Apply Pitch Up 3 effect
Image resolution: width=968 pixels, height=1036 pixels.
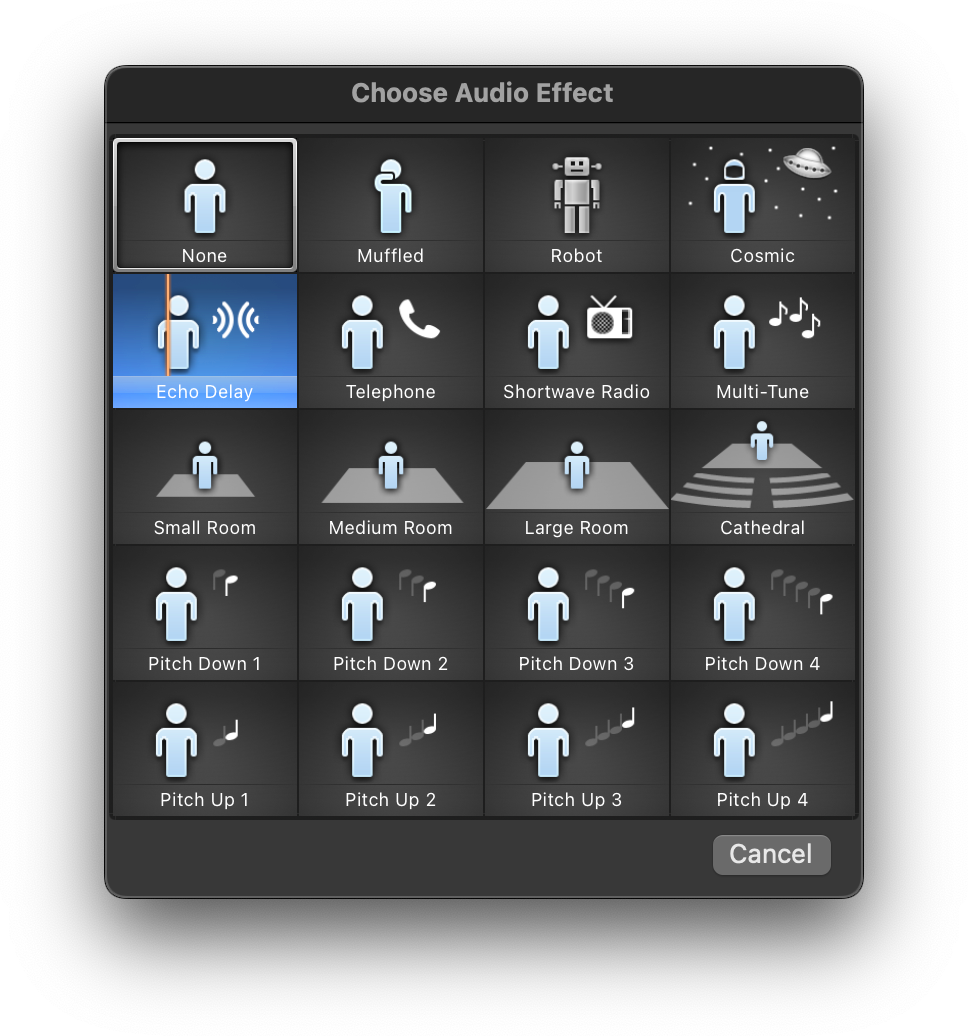click(x=576, y=749)
